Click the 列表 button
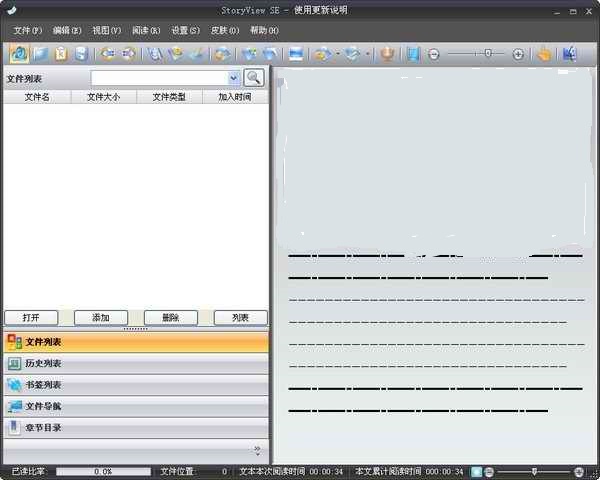The width and height of the screenshot is (600, 480). point(241,318)
